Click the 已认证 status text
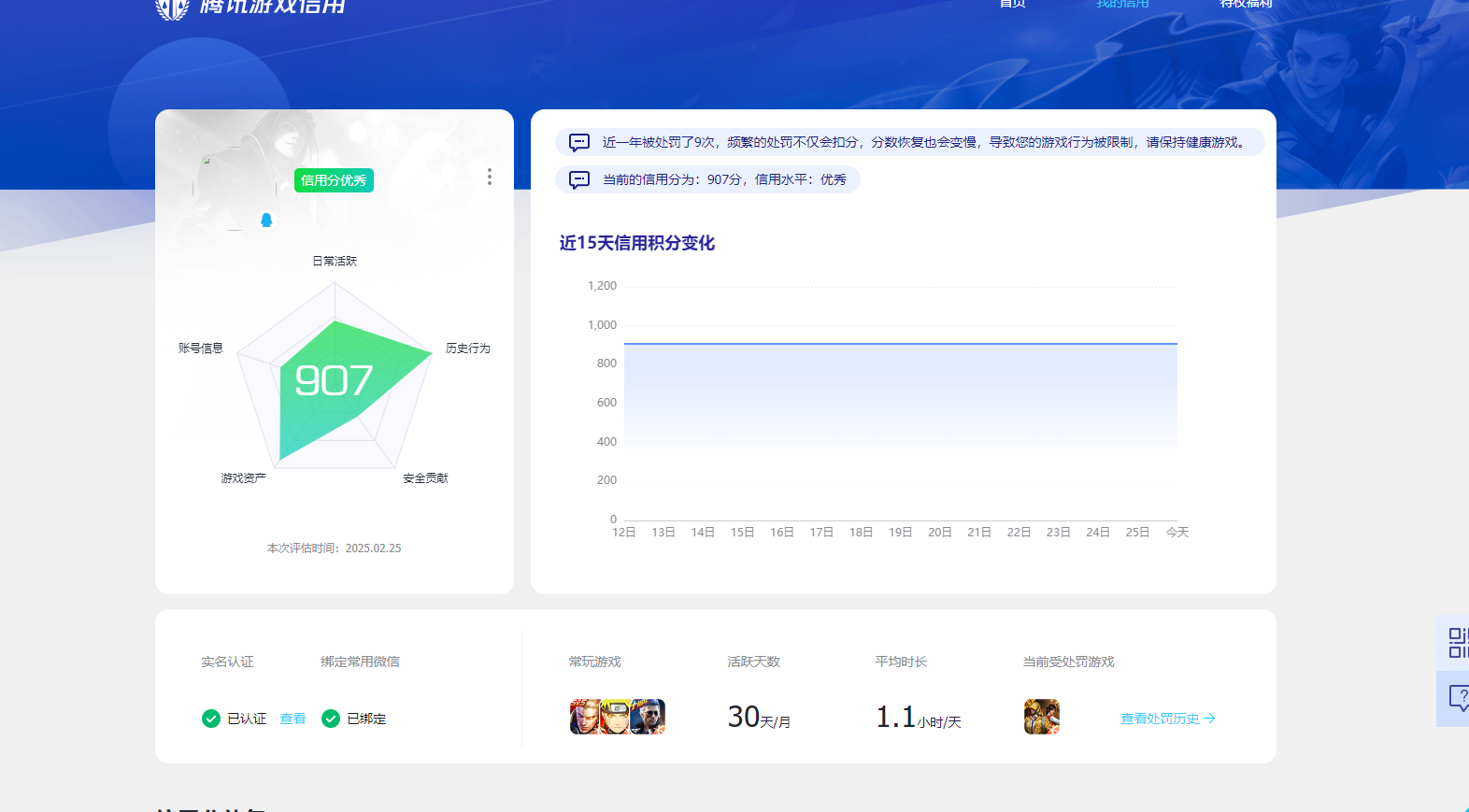The image size is (1469, 812). coord(247,719)
